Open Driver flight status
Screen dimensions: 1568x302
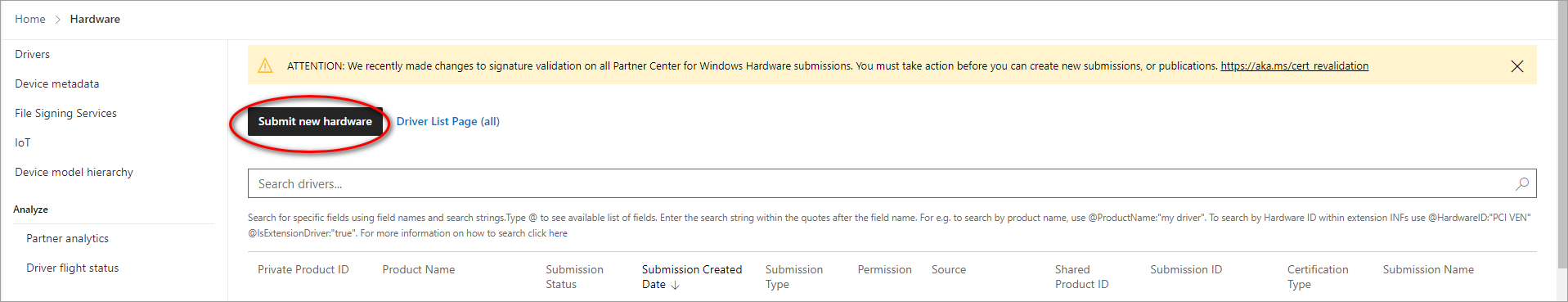coord(72,268)
